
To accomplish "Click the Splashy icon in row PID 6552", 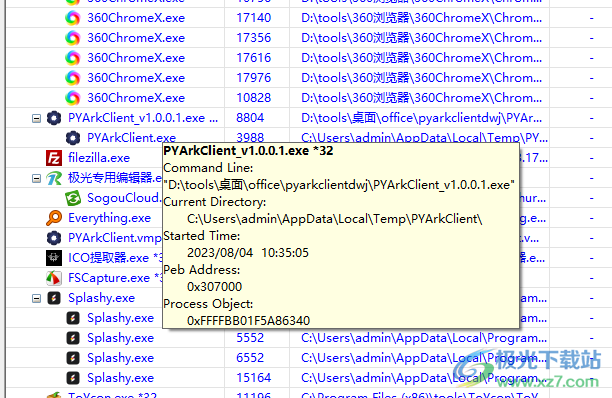I will pyautogui.click(x=73, y=358).
